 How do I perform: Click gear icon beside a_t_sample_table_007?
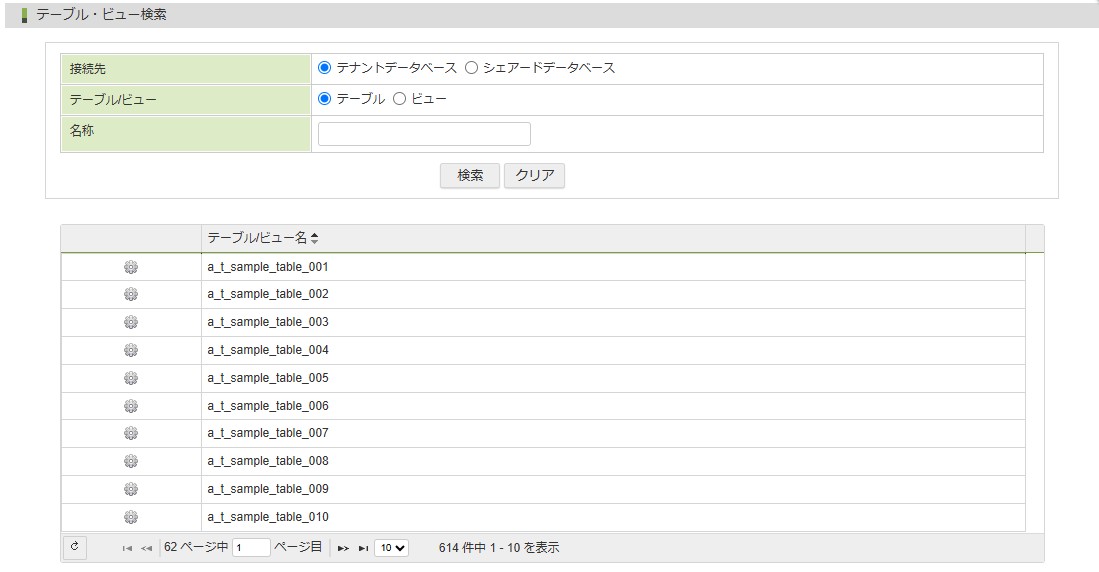(x=130, y=433)
